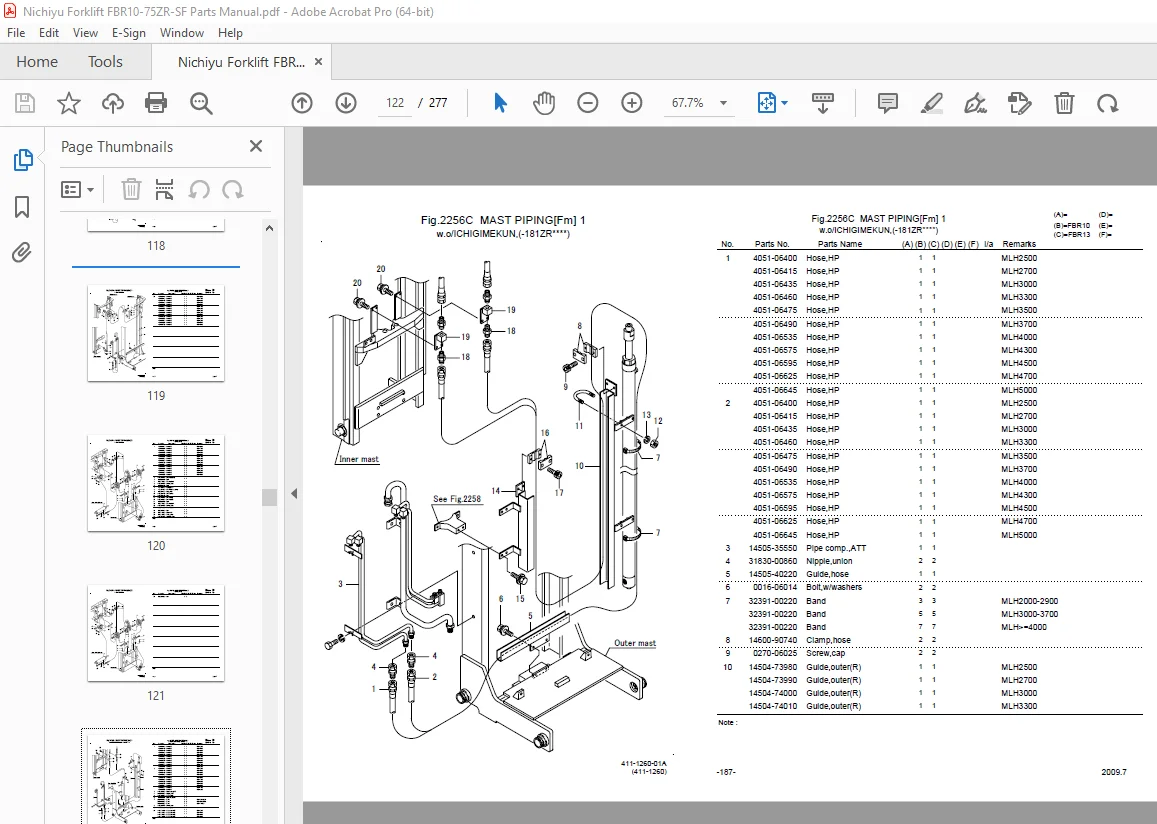Select the Nichiyu Forklift document tab

coord(241,62)
